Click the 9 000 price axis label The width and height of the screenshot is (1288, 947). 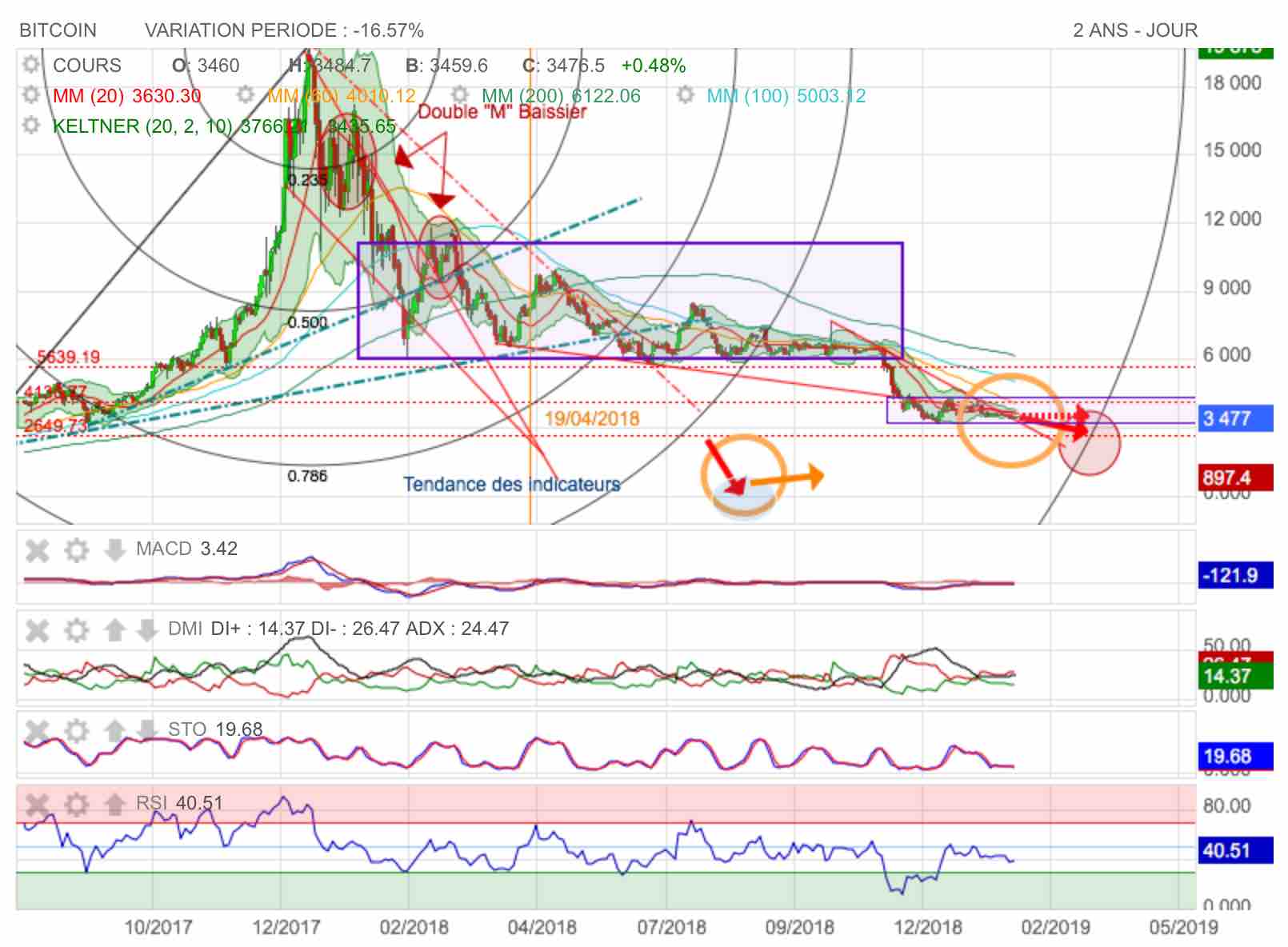point(1227,288)
